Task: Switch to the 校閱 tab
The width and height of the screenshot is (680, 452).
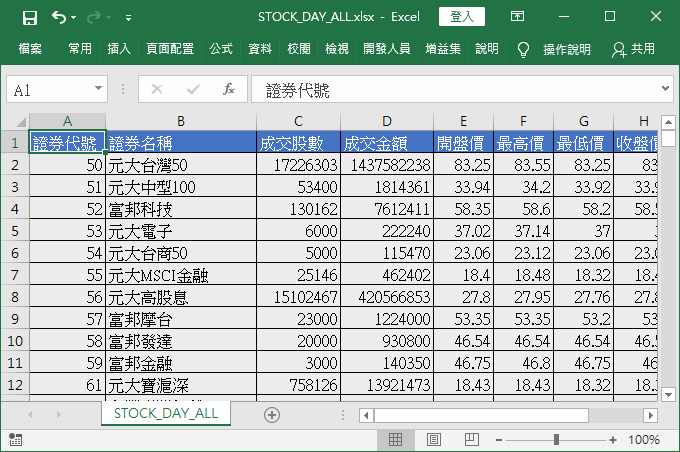Action: pos(299,49)
